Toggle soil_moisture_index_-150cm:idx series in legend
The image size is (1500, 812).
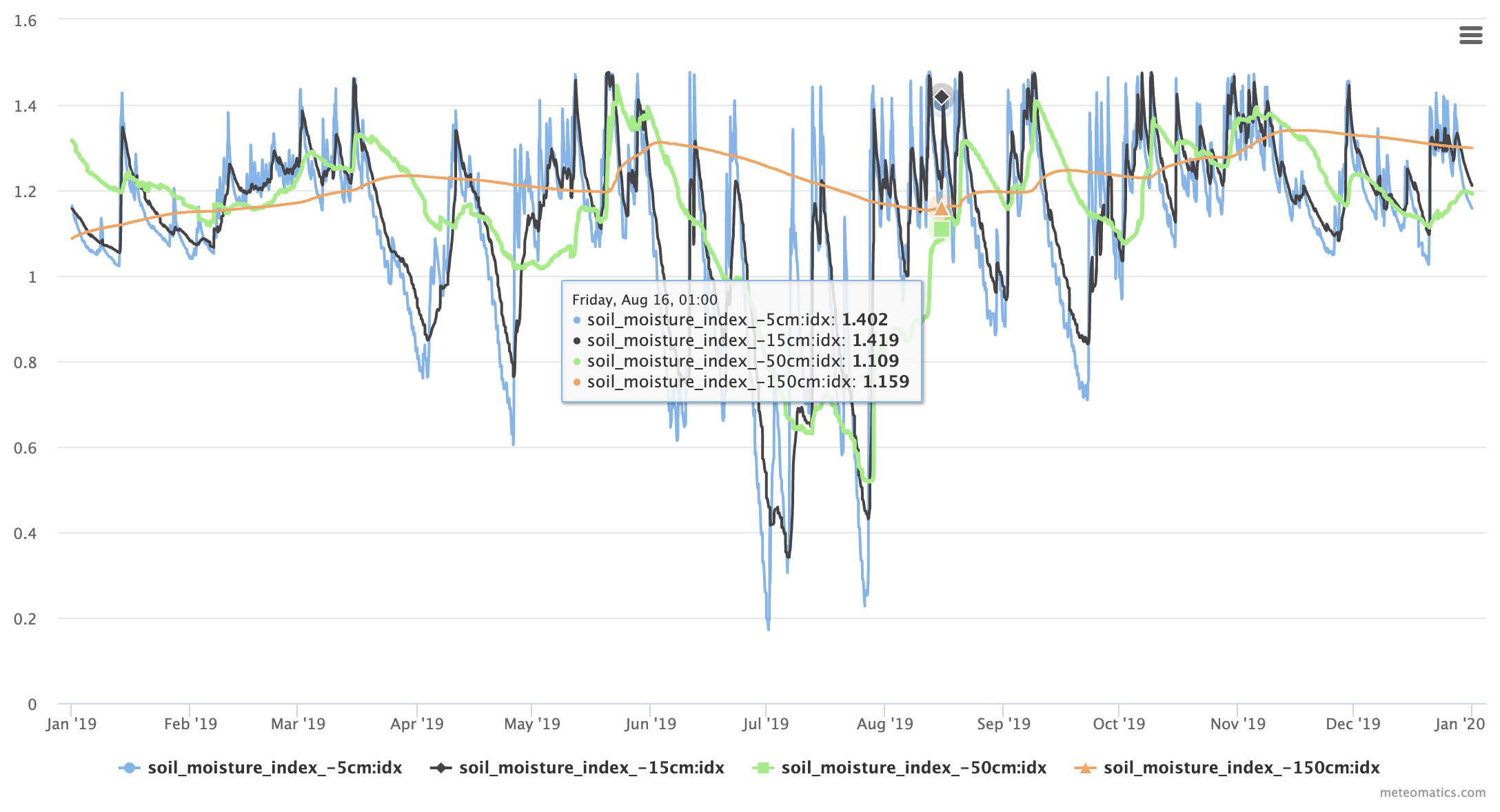click(x=1227, y=768)
